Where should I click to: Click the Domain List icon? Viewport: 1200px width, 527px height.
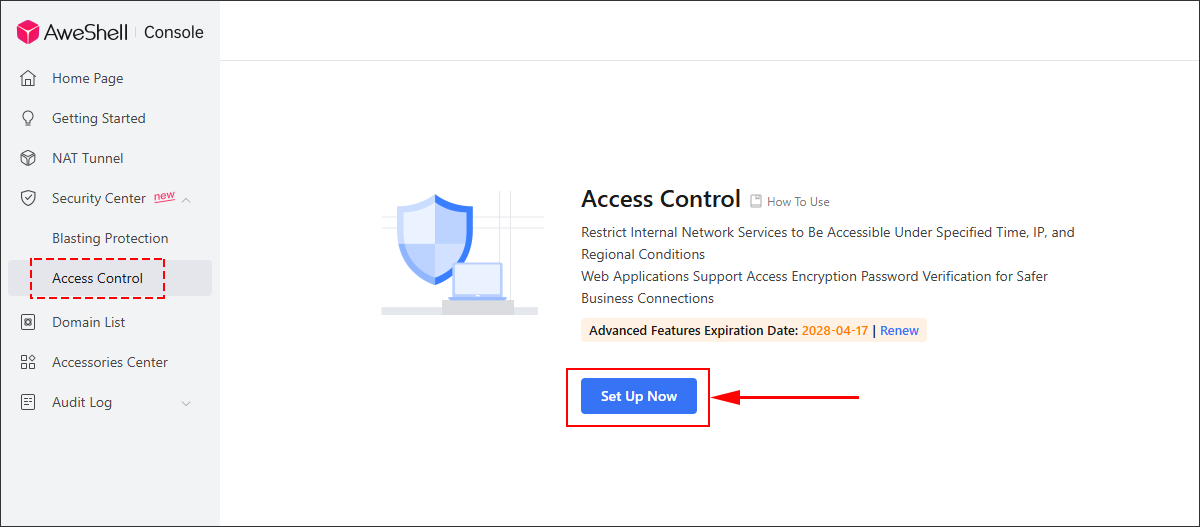[28, 322]
